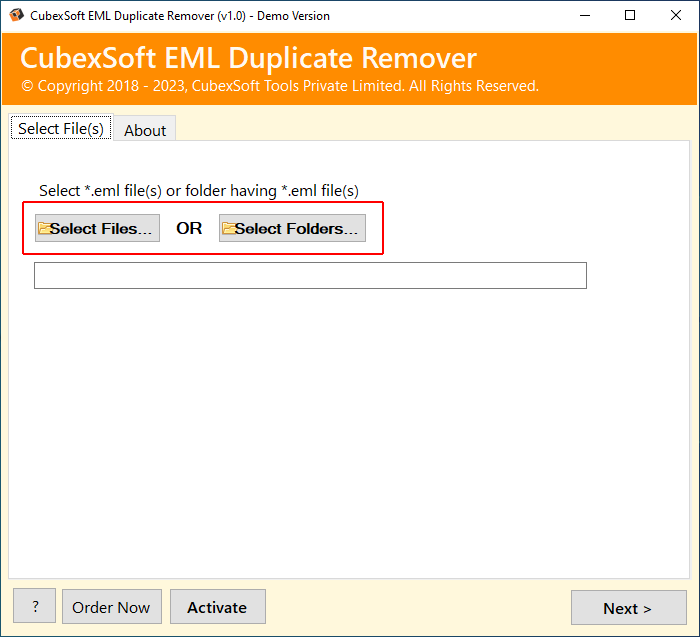Click the CubexSoft app logo icon in title bar

(16, 15)
